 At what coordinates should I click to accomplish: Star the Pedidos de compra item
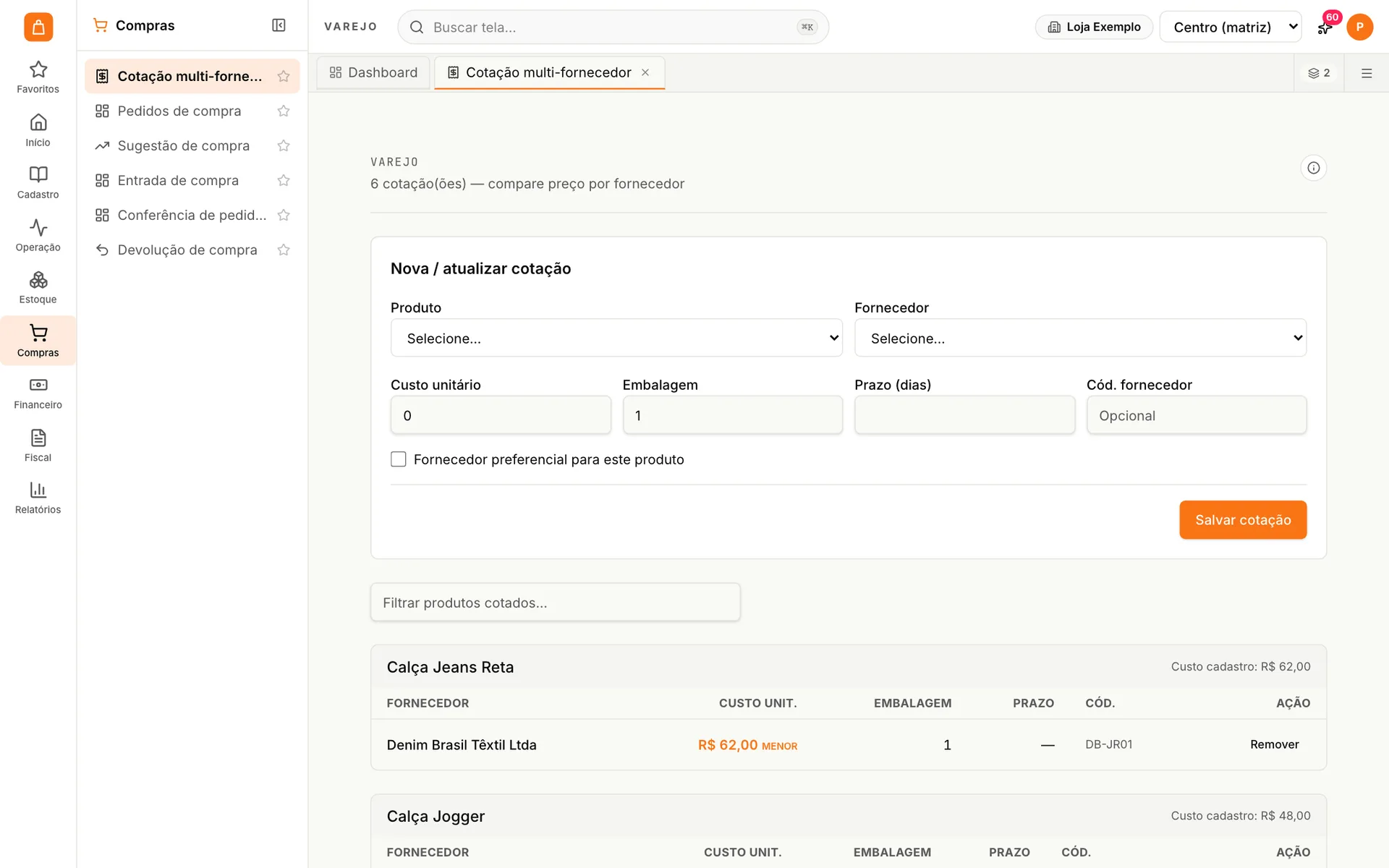(284, 111)
